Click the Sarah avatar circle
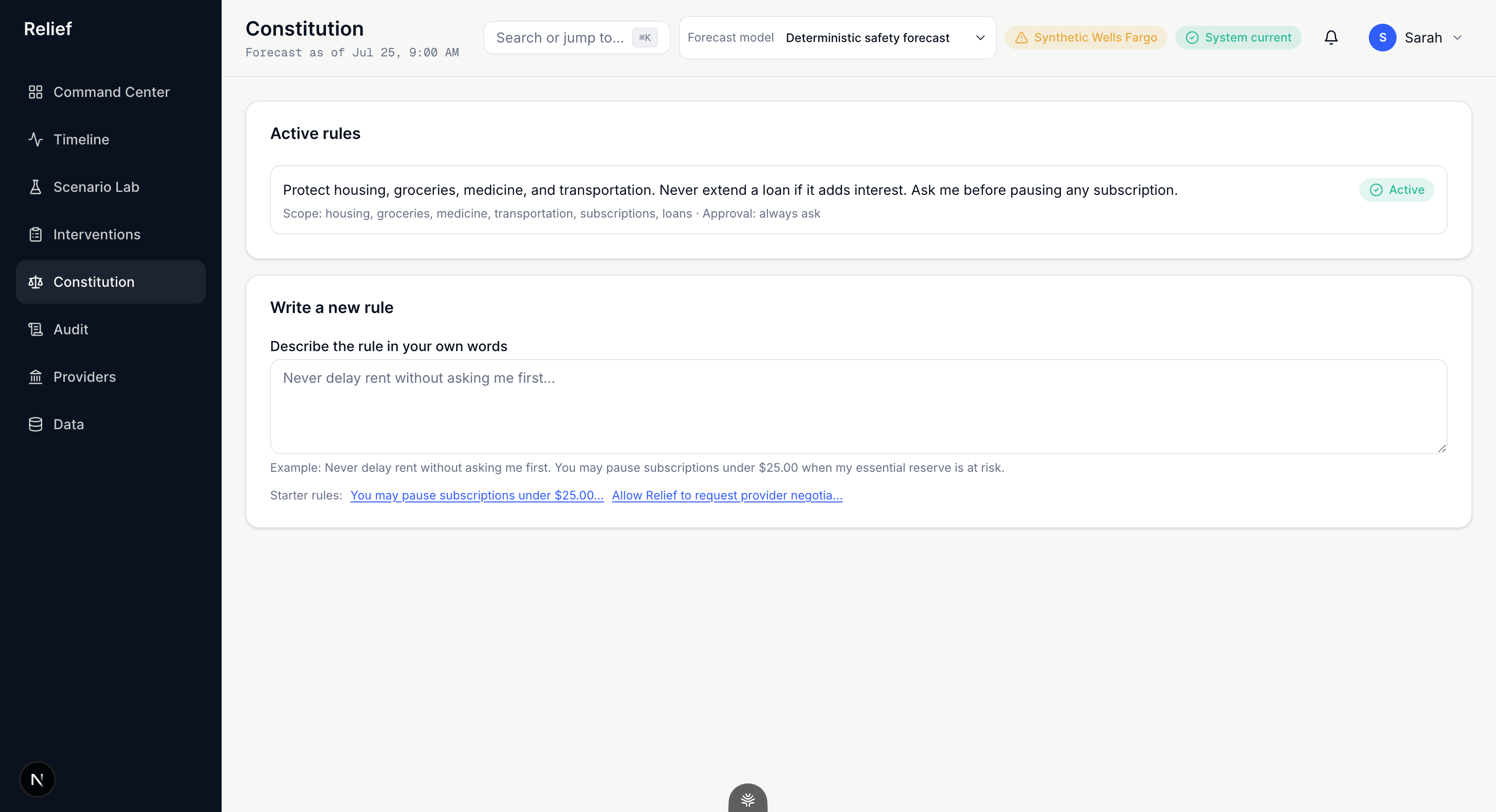The height and width of the screenshot is (812, 1496). click(x=1382, y=38)
